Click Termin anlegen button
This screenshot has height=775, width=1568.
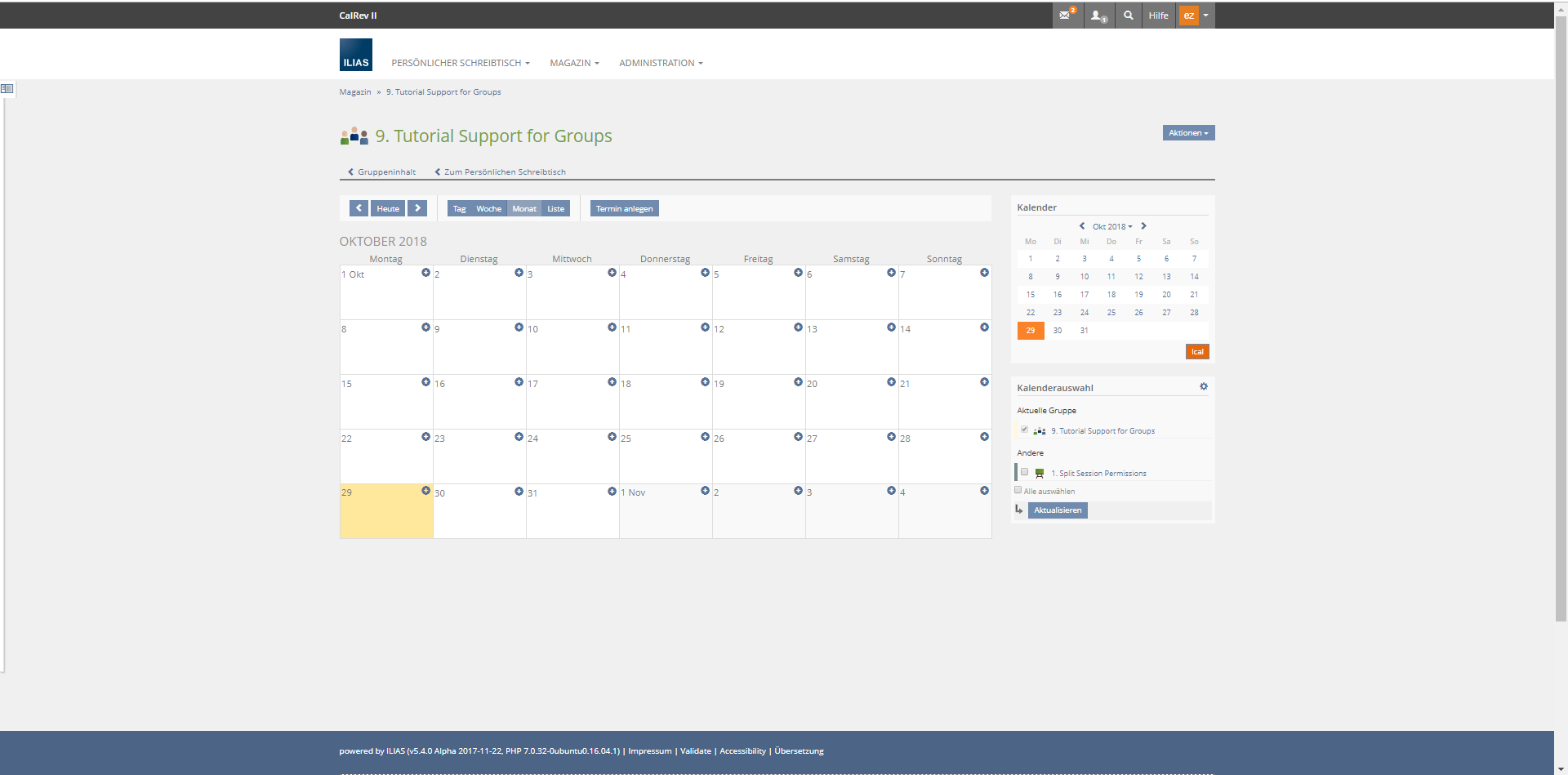pyautogui.click(x=624, y=209)
